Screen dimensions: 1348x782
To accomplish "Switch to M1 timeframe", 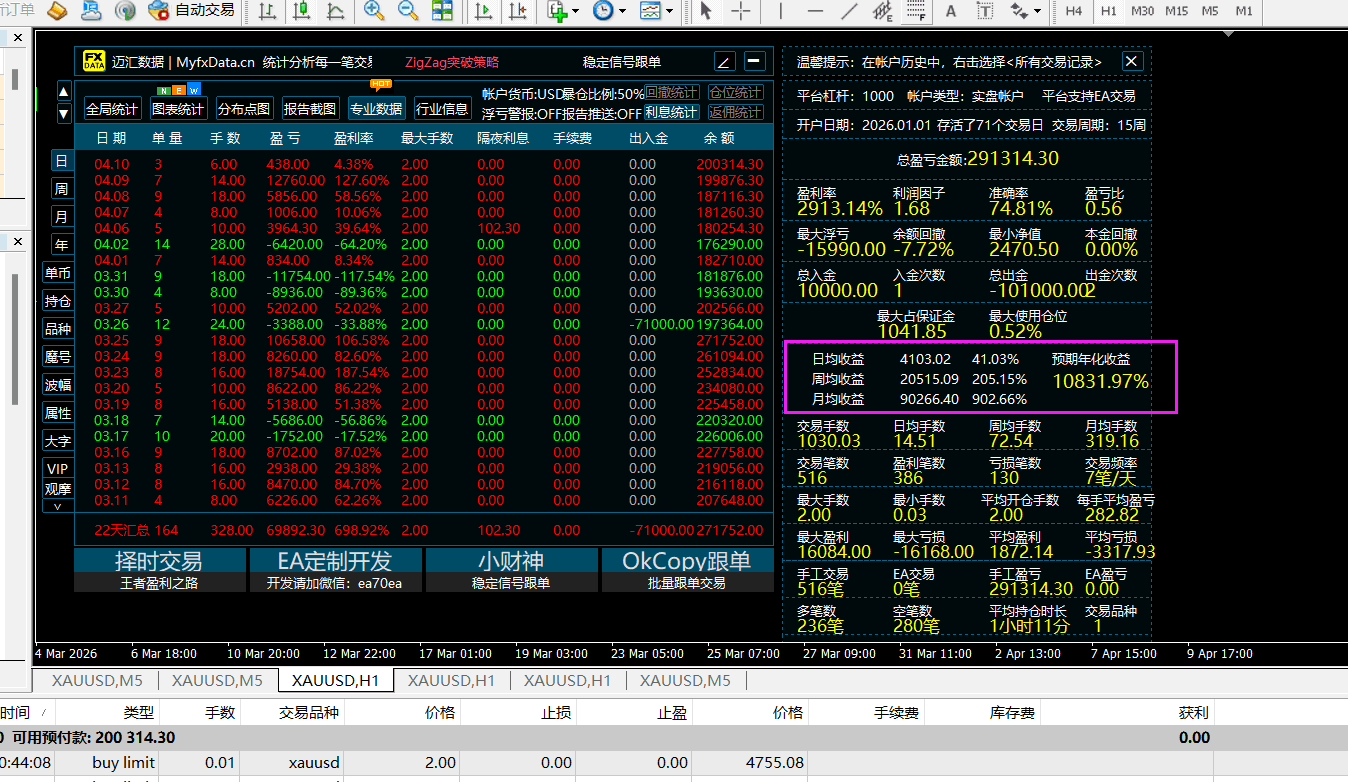I will point(1244,11).
